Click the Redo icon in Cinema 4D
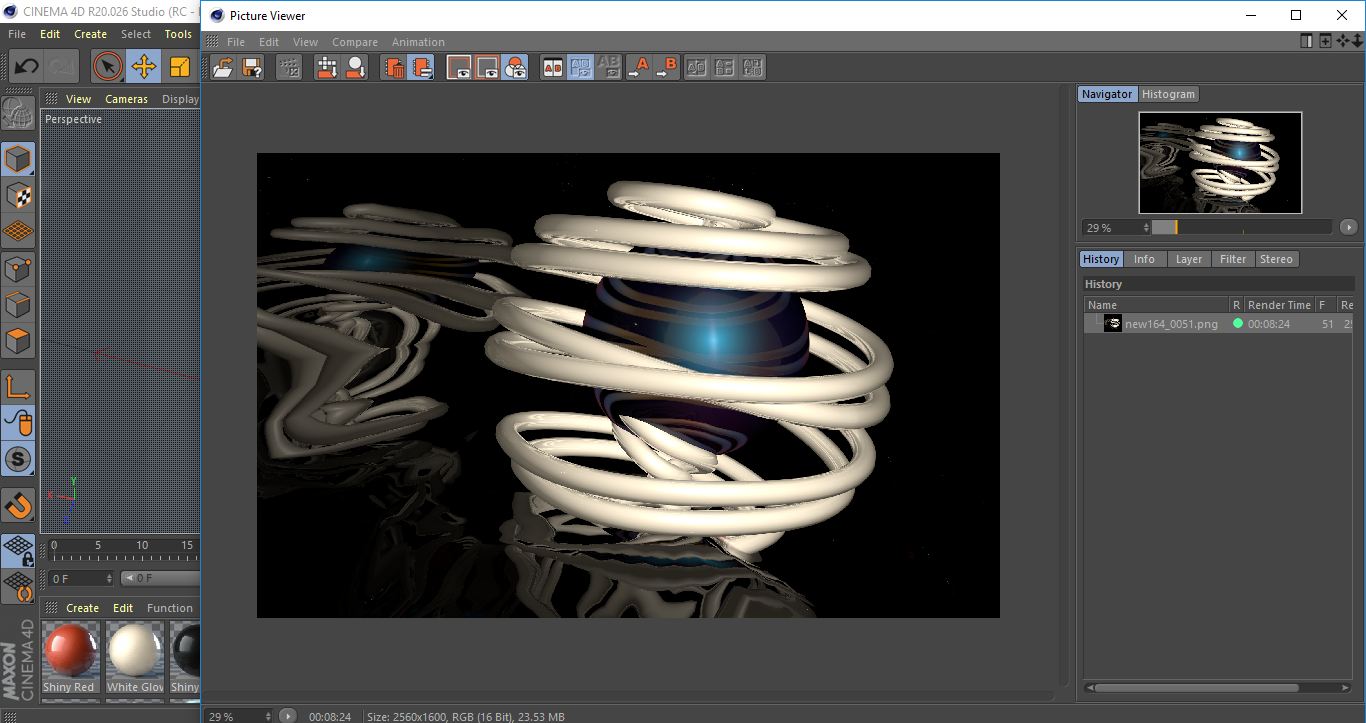This screenshot has height=723, width=1366. click(x=63, y=67)
